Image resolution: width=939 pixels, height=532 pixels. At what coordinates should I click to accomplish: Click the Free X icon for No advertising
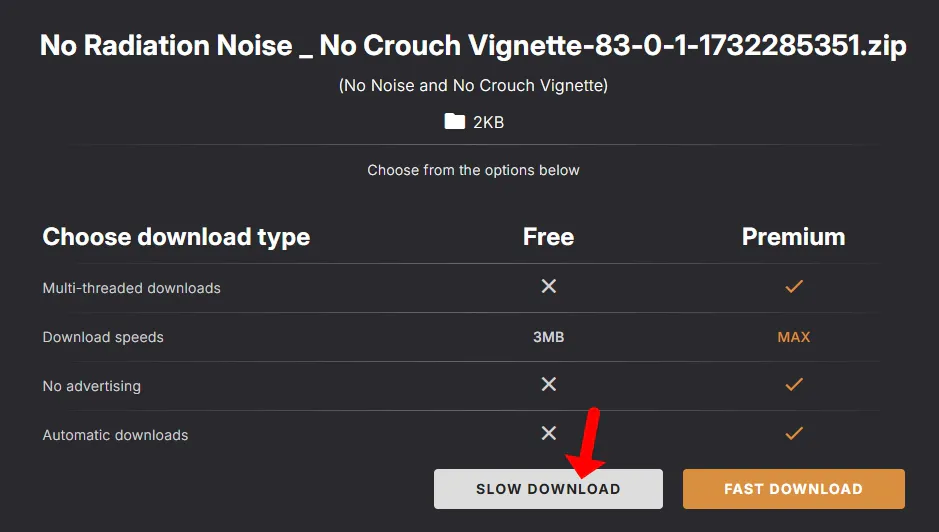point(548,385)
